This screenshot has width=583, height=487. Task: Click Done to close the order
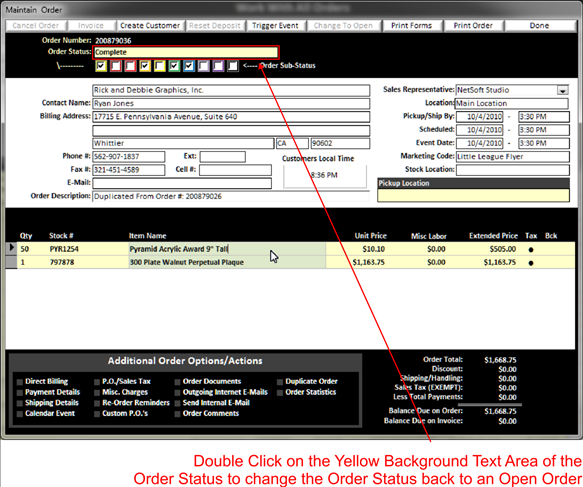point(539,26)
